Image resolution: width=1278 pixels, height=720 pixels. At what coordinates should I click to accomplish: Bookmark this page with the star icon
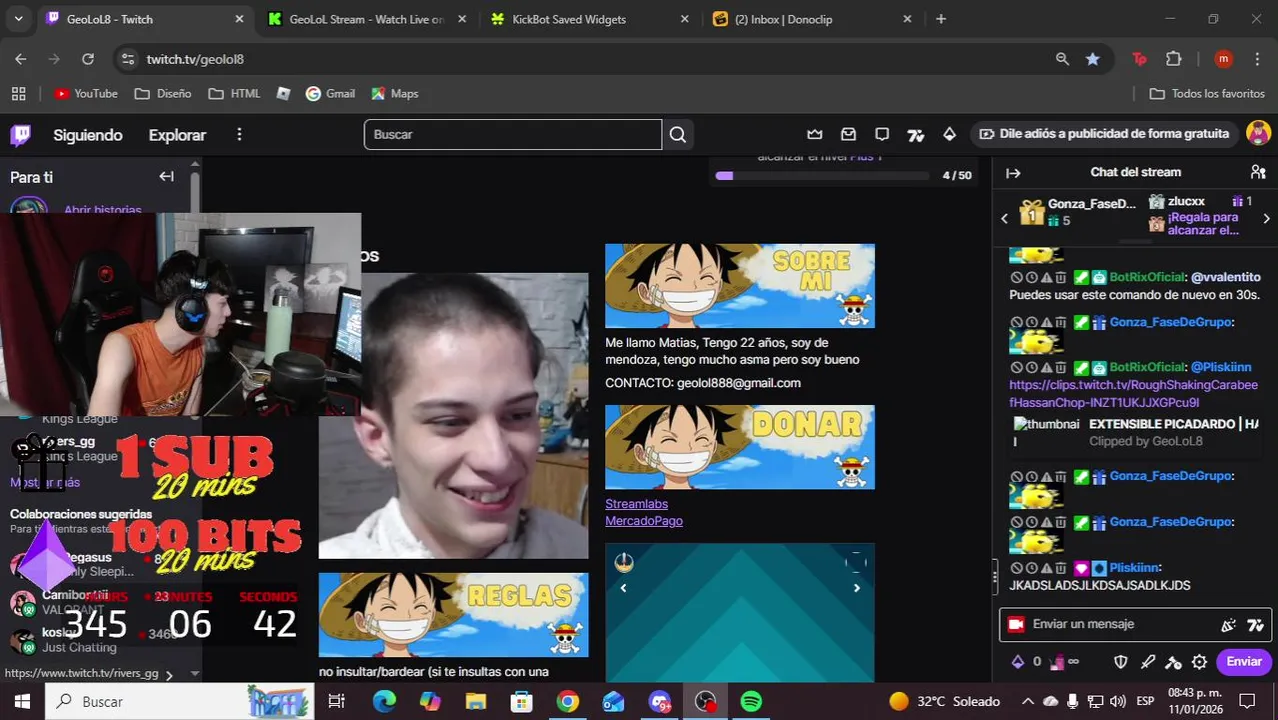[1092, 59]
